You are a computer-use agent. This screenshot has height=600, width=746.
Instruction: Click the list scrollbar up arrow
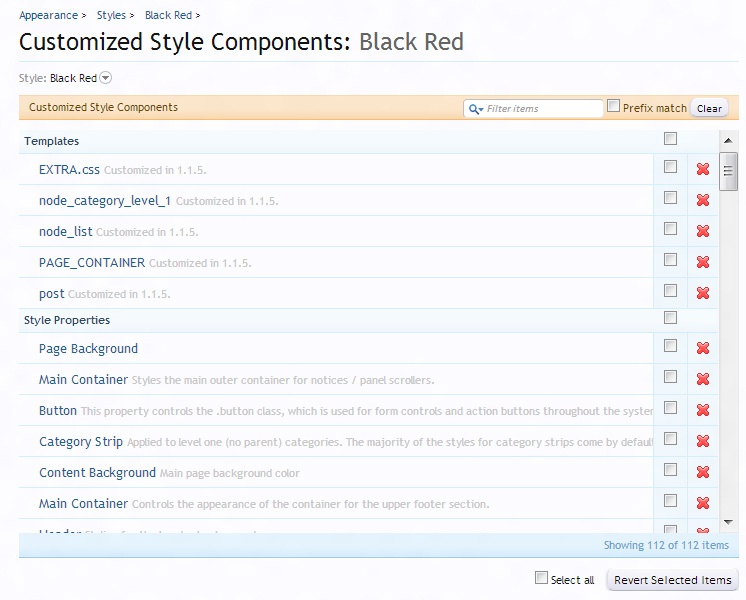(x=728, y=140)
